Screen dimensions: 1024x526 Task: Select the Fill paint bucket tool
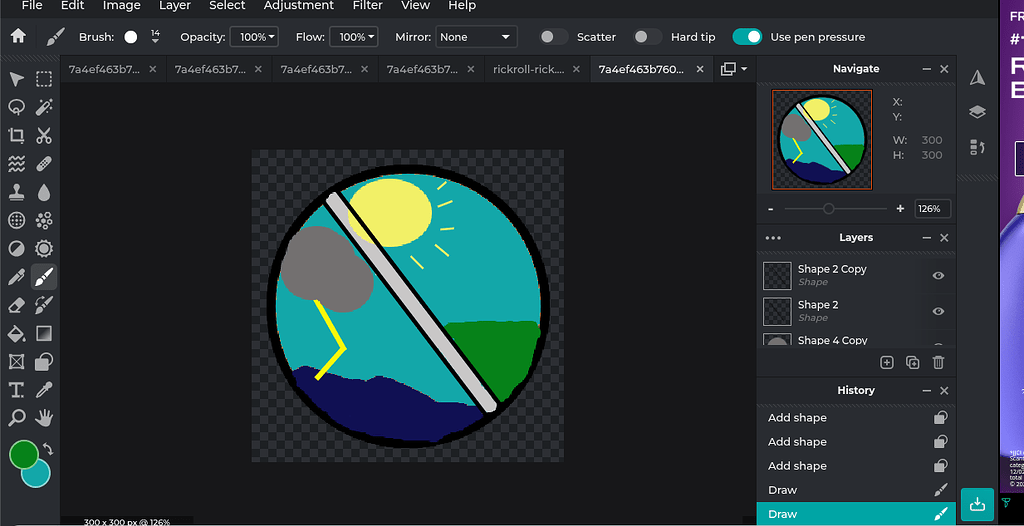[16, 334]
